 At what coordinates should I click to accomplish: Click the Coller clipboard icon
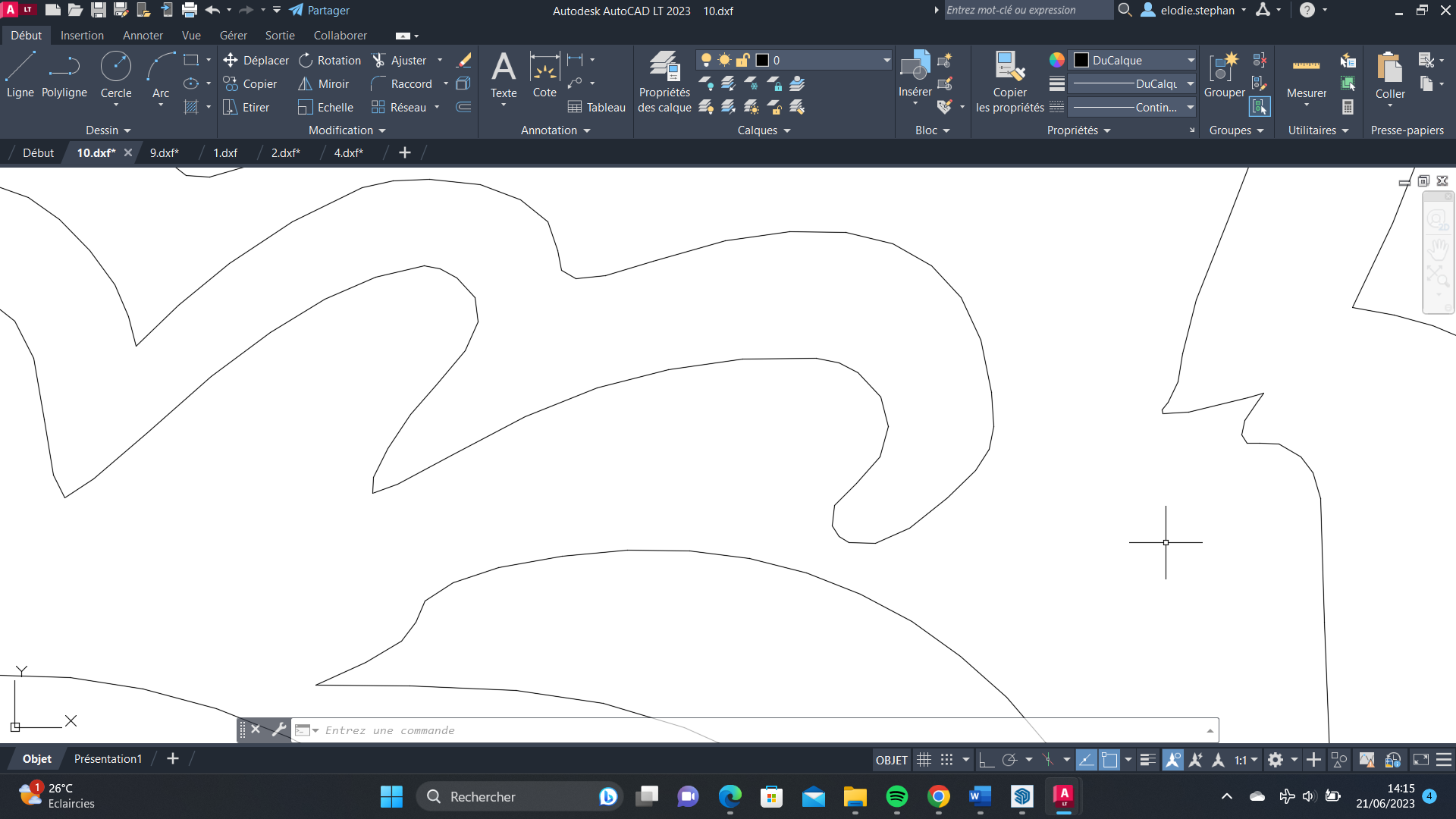click(x=1390, y=76)
